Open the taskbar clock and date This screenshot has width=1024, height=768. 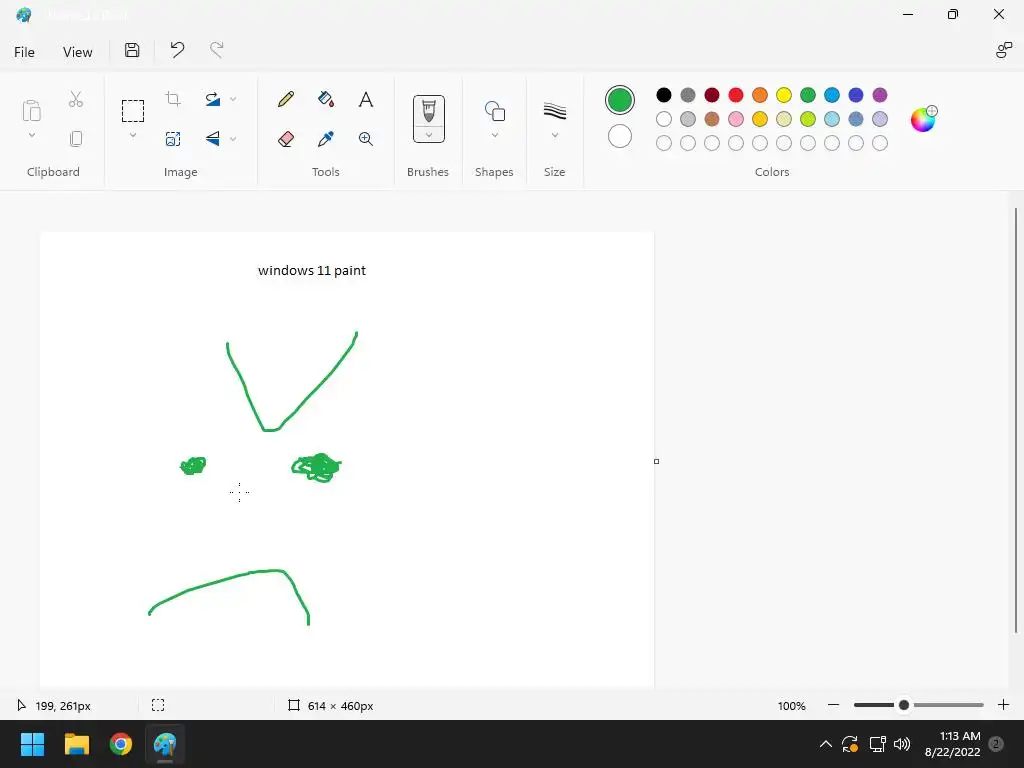click(x=952, y=744)
